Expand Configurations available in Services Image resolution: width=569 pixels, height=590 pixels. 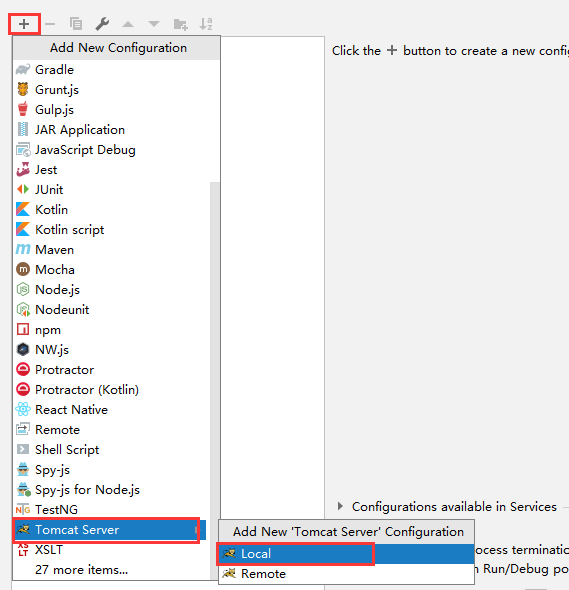pos(340,506)
